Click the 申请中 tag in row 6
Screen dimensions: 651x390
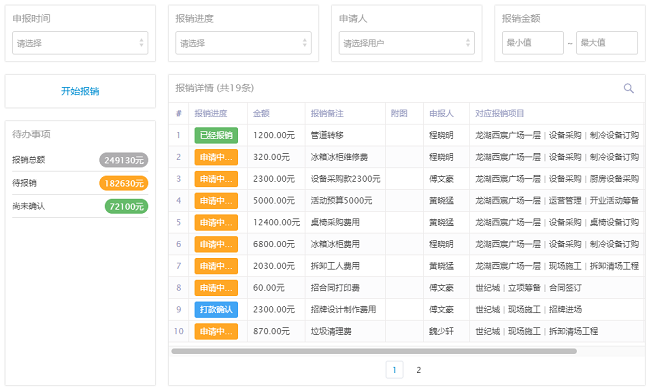pyautogui.click(x=216, y=244)
